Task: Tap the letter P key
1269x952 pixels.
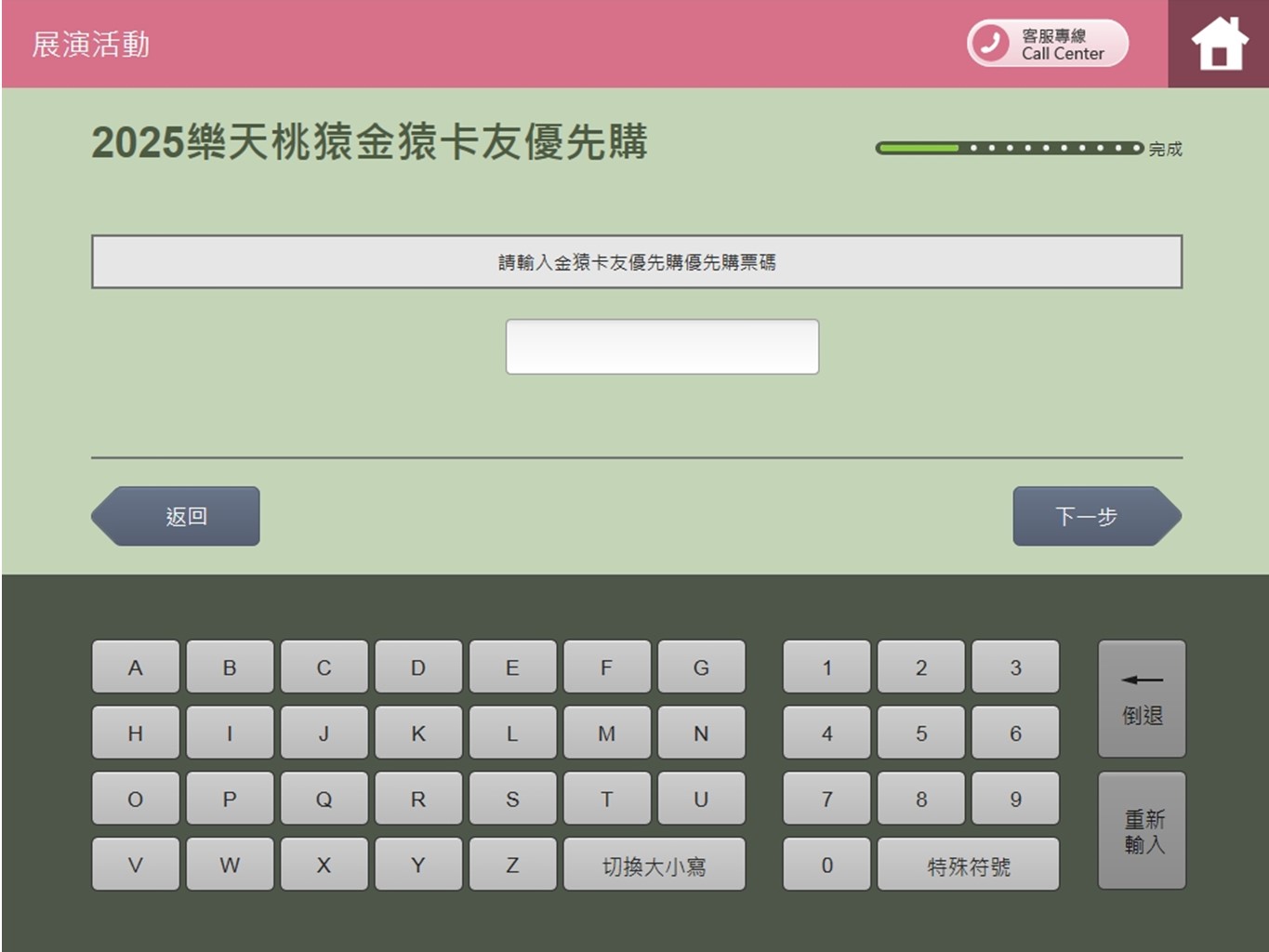Action: (230, 799)
